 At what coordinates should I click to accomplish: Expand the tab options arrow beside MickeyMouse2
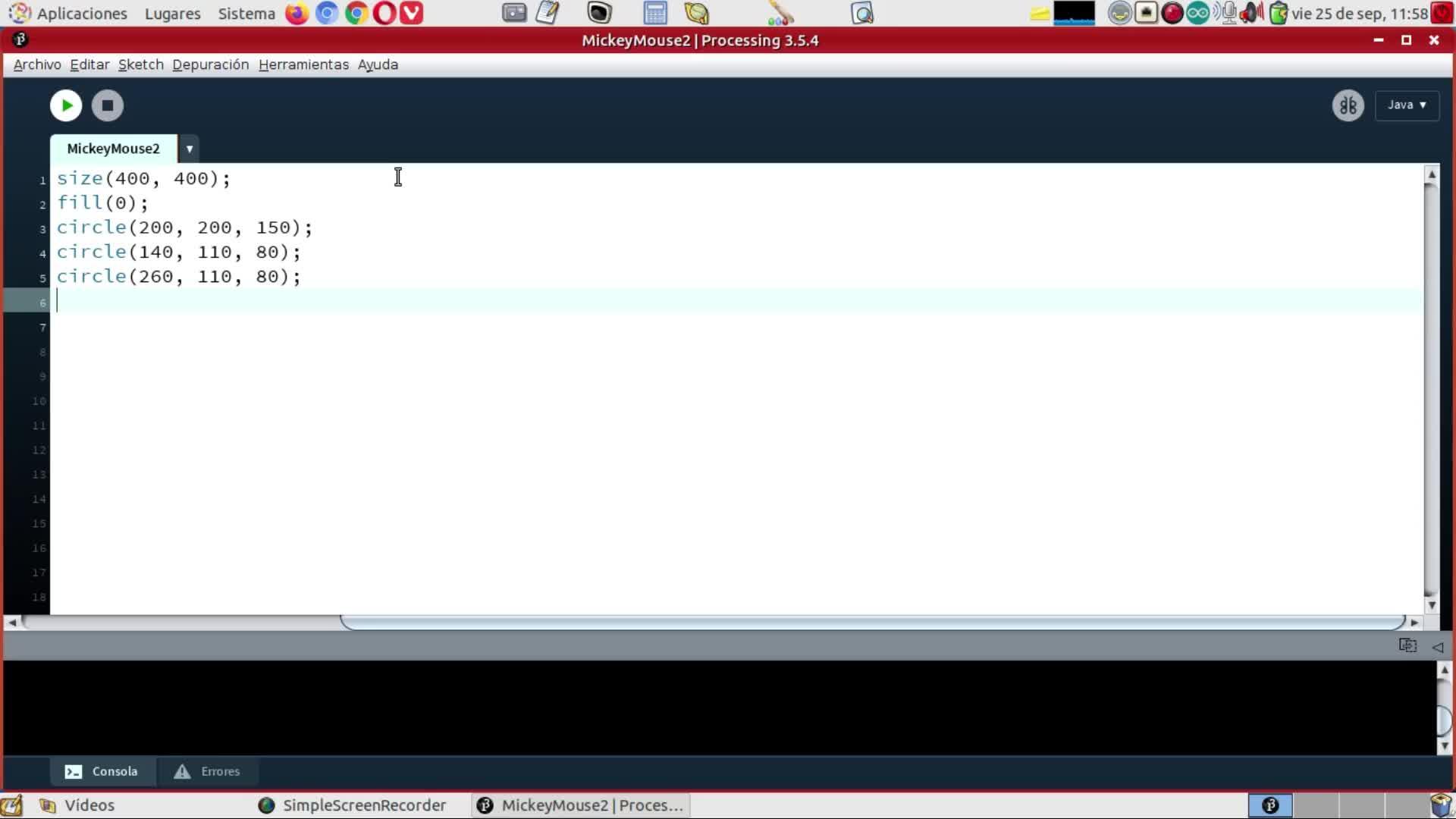coord(190,149)
